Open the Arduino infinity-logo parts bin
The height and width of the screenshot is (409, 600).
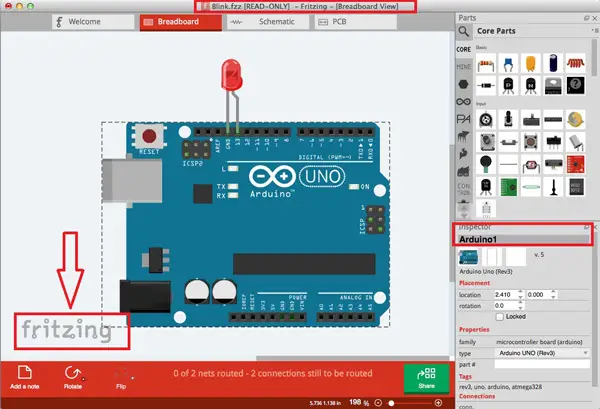tap(463, 101)
